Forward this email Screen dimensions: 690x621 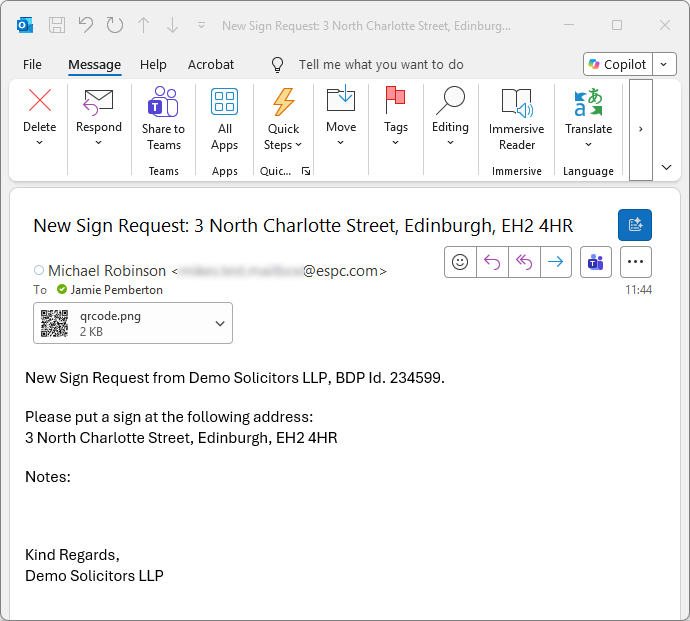pos(556,262)
